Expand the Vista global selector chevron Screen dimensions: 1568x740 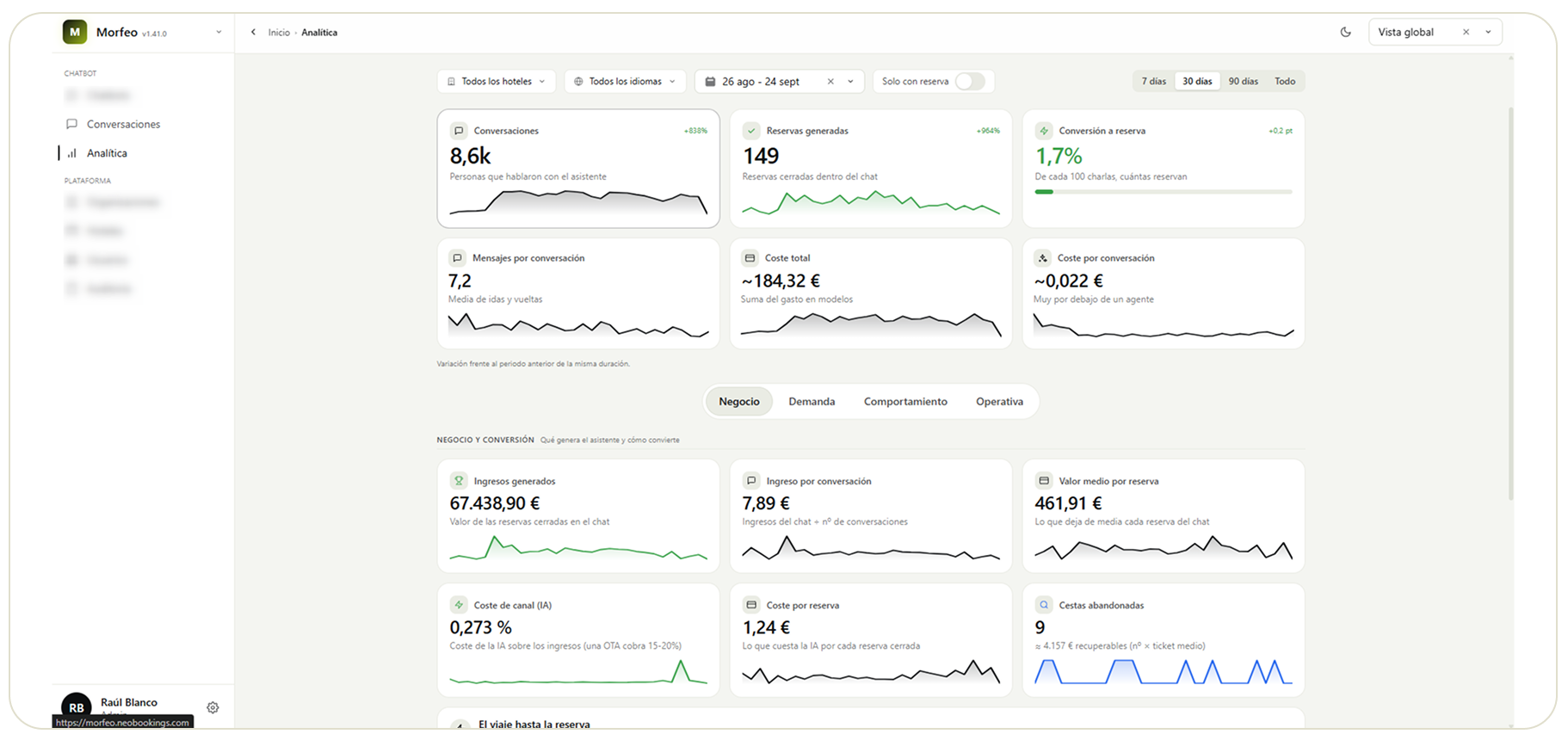1488,32
